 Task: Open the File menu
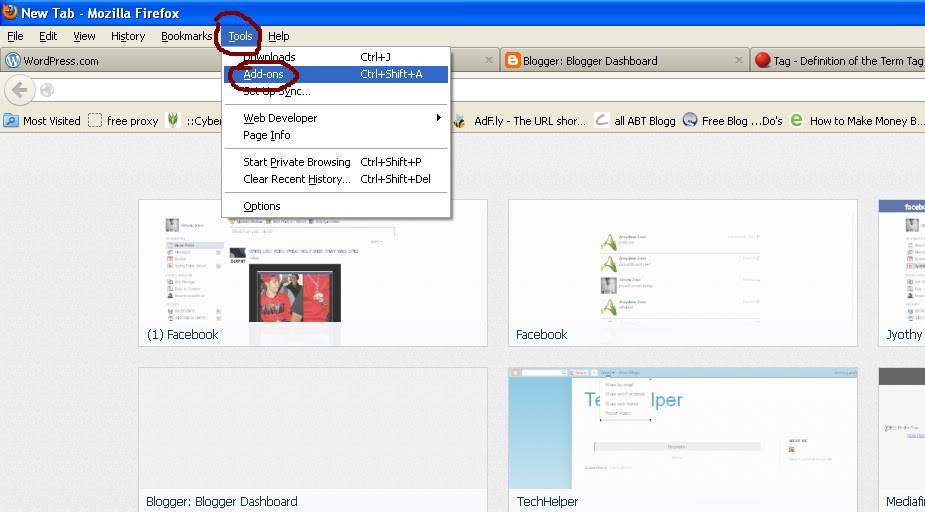click(x=15, y=36)
